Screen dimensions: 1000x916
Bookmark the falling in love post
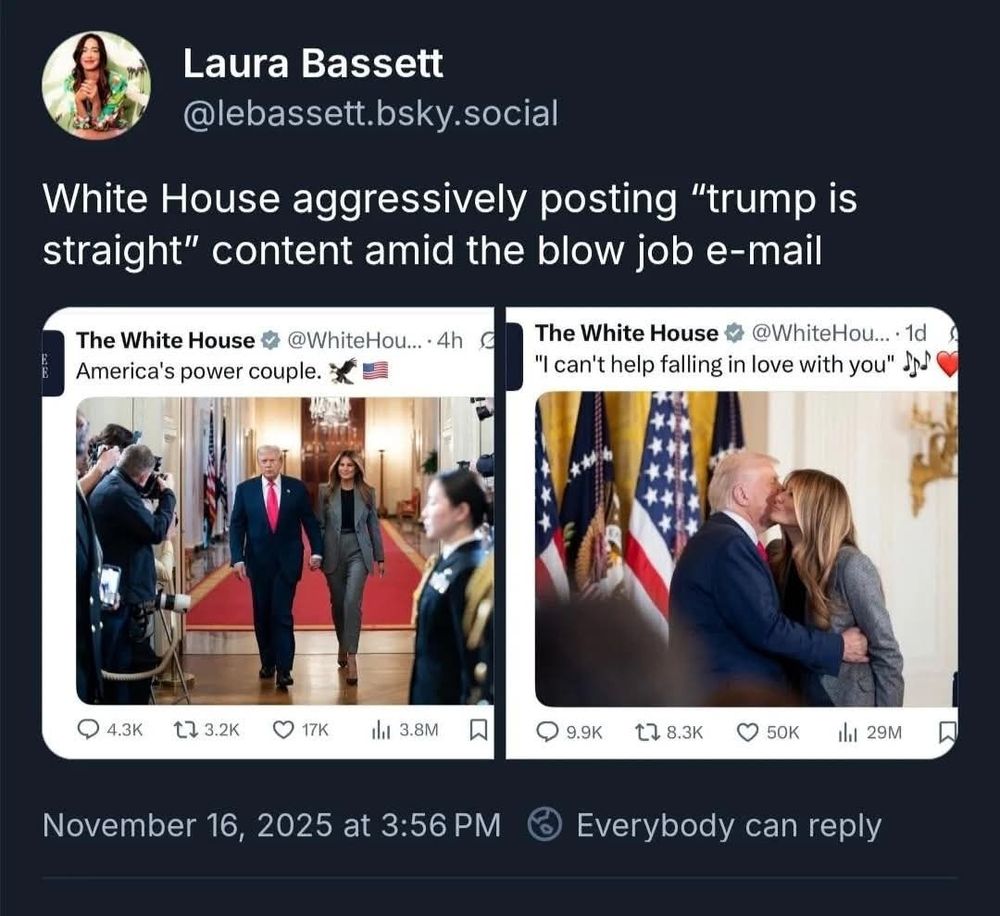pos(948,732)
